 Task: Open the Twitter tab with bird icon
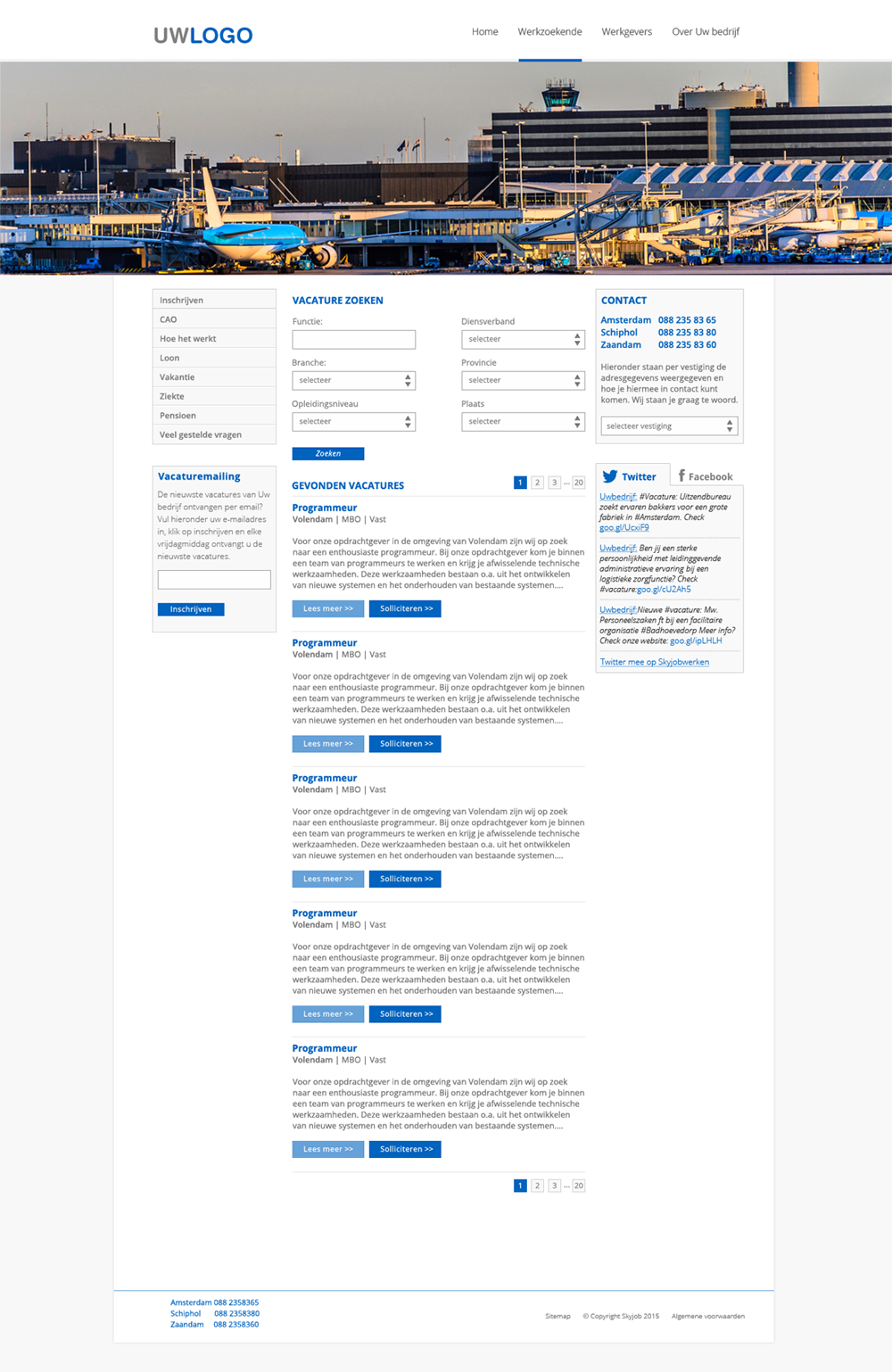(x=629, y=476)
